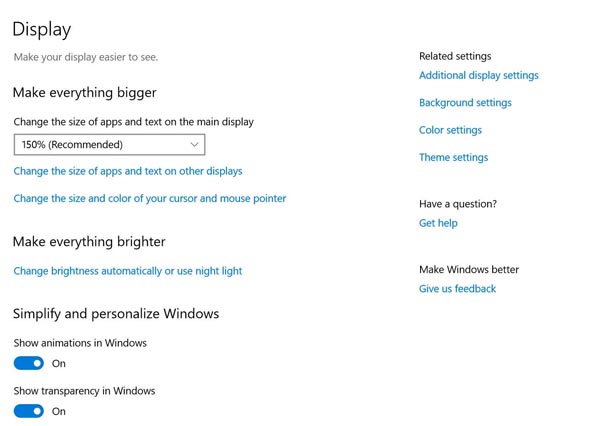
Task: Click the Related settings label
Action: 455,56
